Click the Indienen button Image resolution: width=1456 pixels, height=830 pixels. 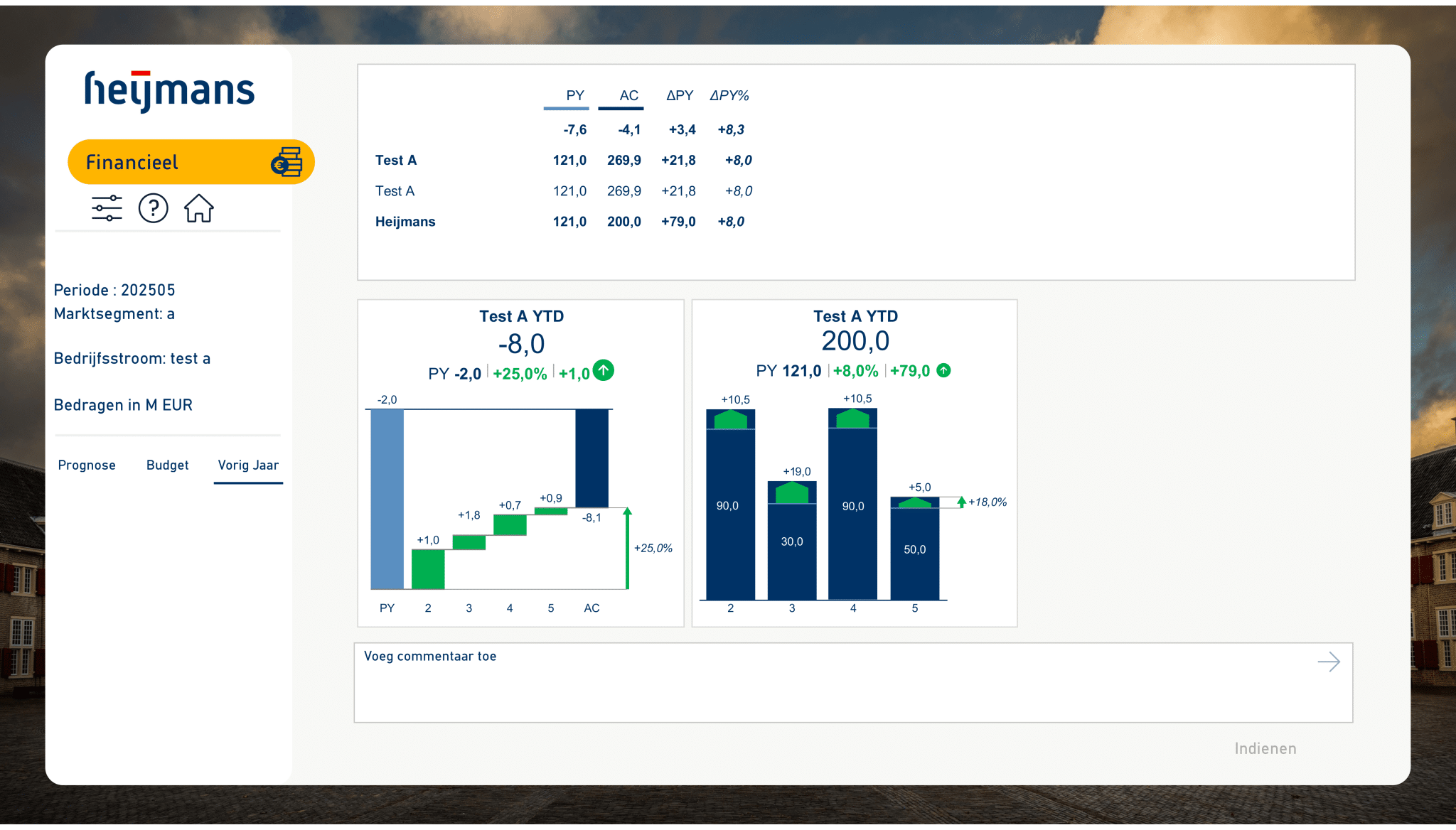1265,748
